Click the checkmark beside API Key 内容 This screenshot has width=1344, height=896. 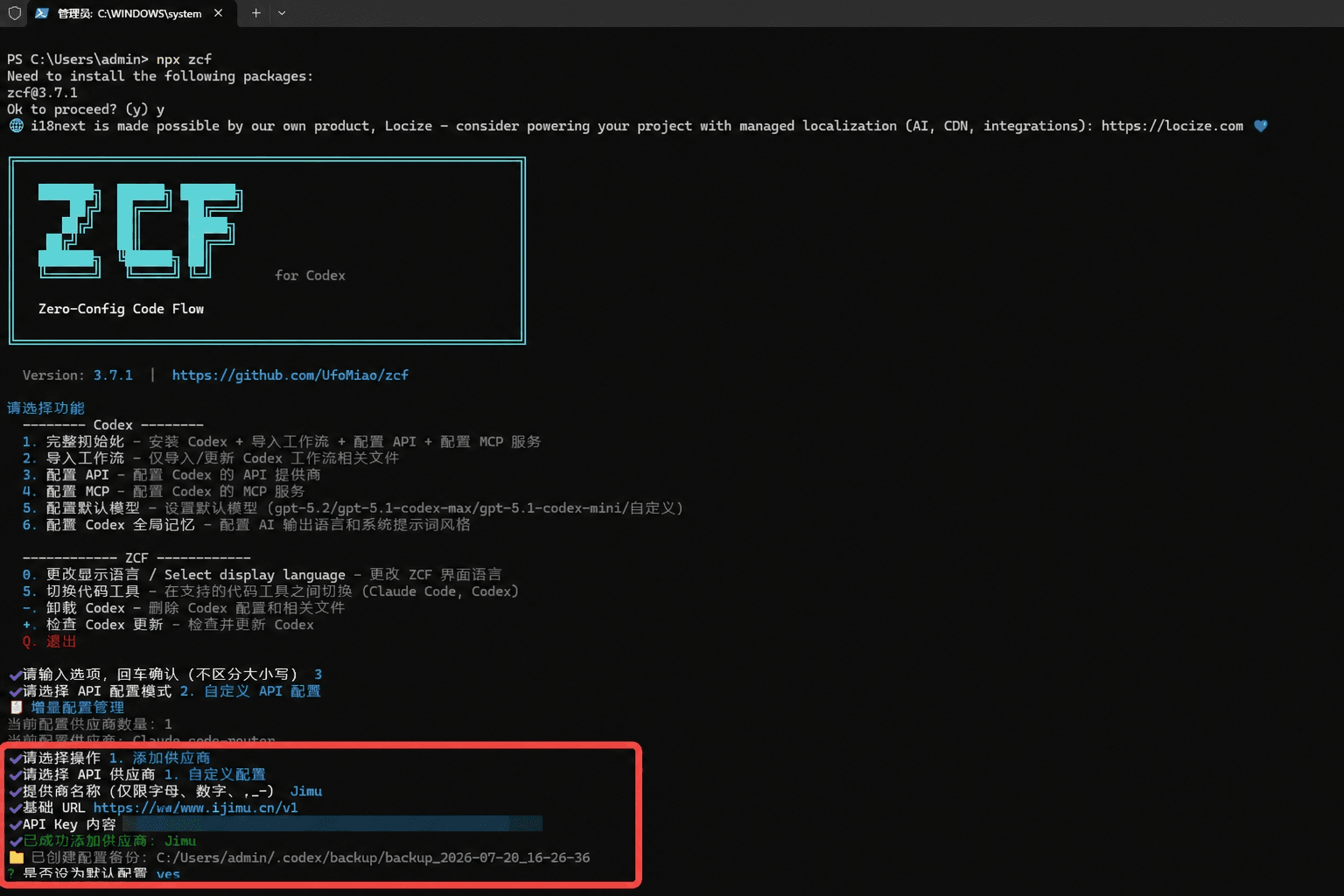[x=15, y=824]
